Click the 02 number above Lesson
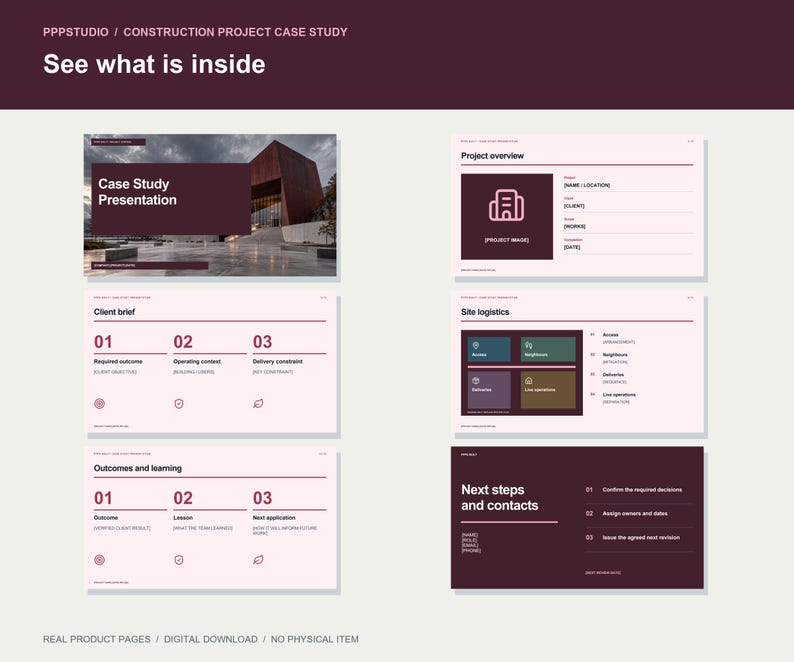794x662 pixels. click(183, 498)
